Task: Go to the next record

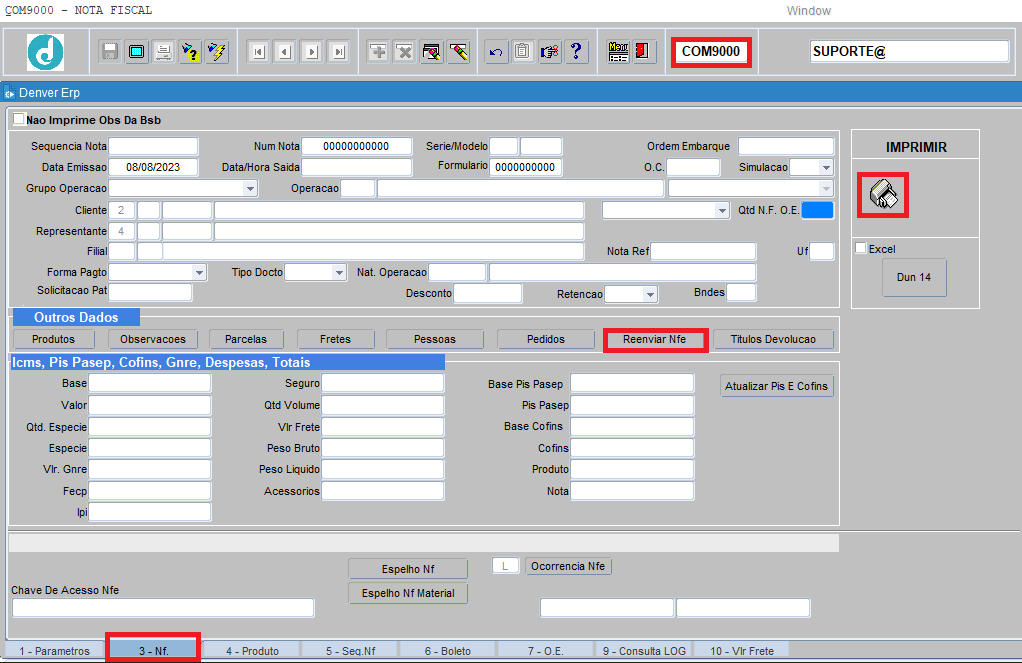Action: [x=312, y=52]
